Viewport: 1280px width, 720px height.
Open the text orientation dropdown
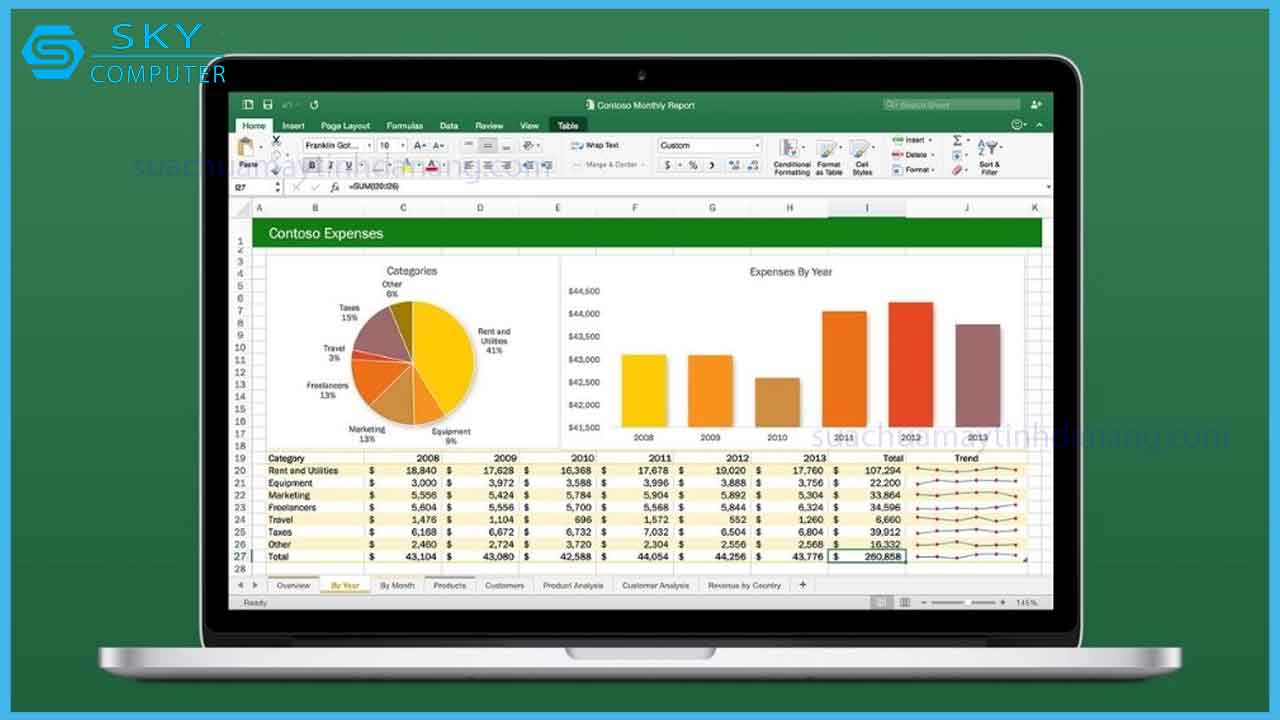click(530, 145)
